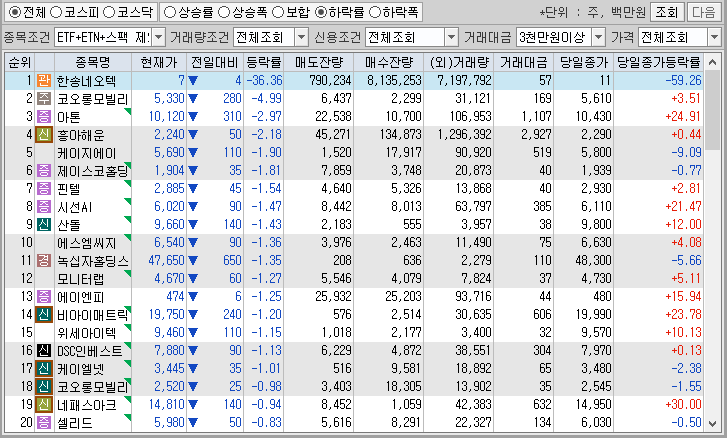Select stock name 에스엠씨지

click(x=86, y=243)
